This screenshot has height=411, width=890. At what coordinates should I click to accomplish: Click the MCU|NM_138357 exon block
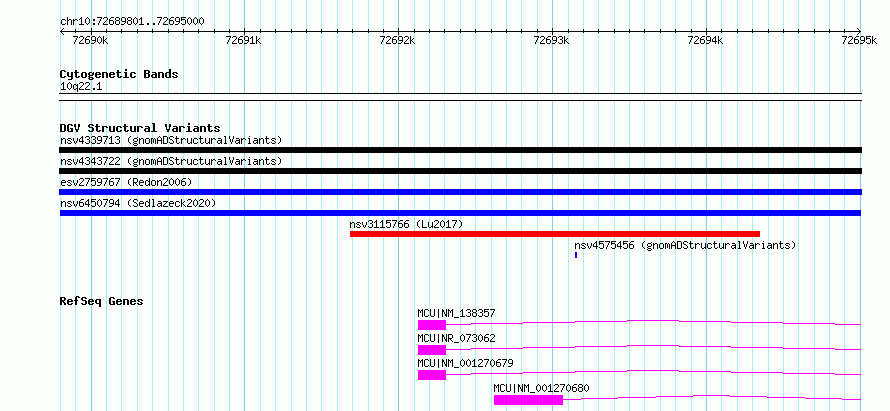[x=432, y=325]
